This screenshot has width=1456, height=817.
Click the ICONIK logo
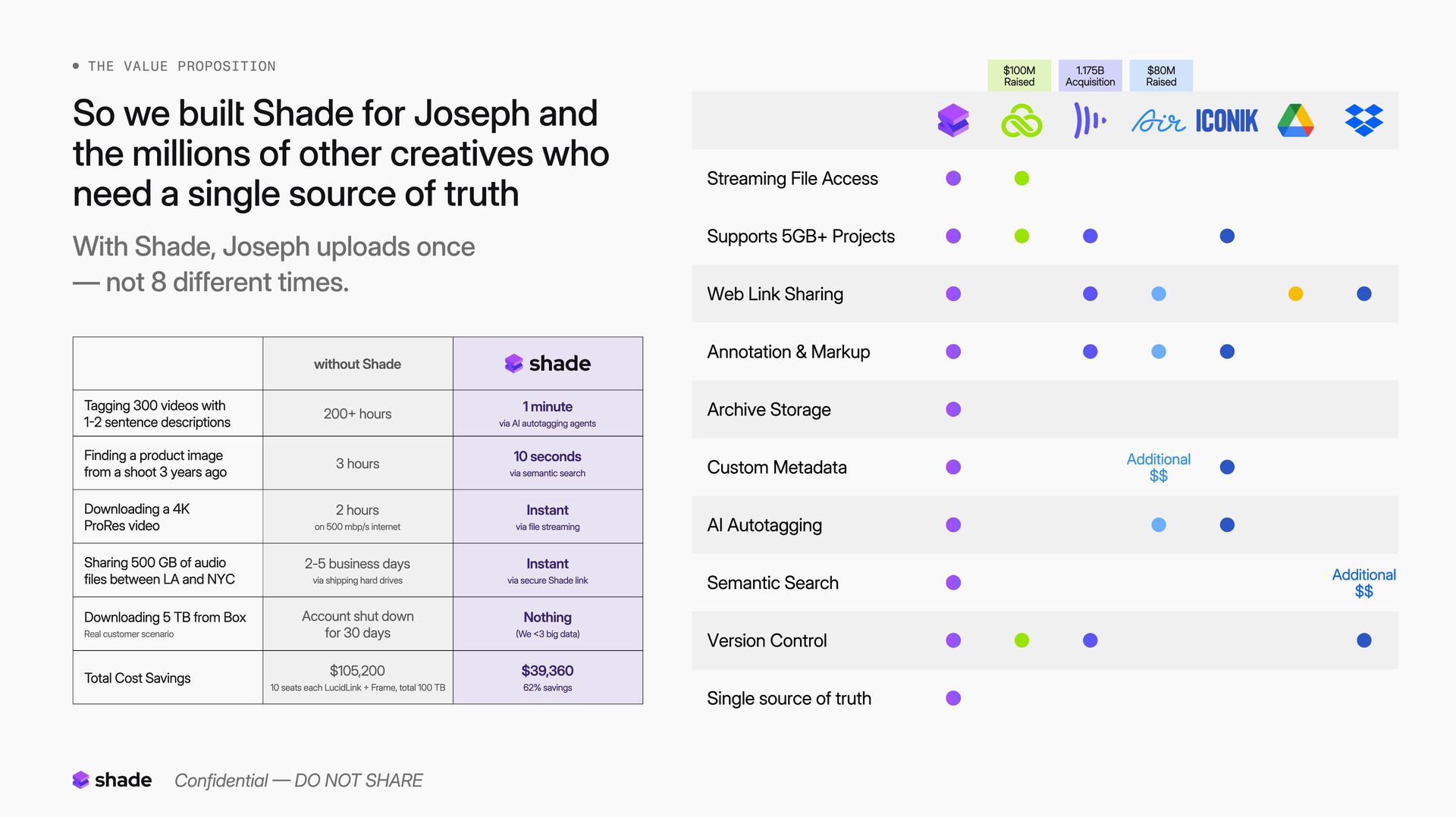click(1226, 121)
